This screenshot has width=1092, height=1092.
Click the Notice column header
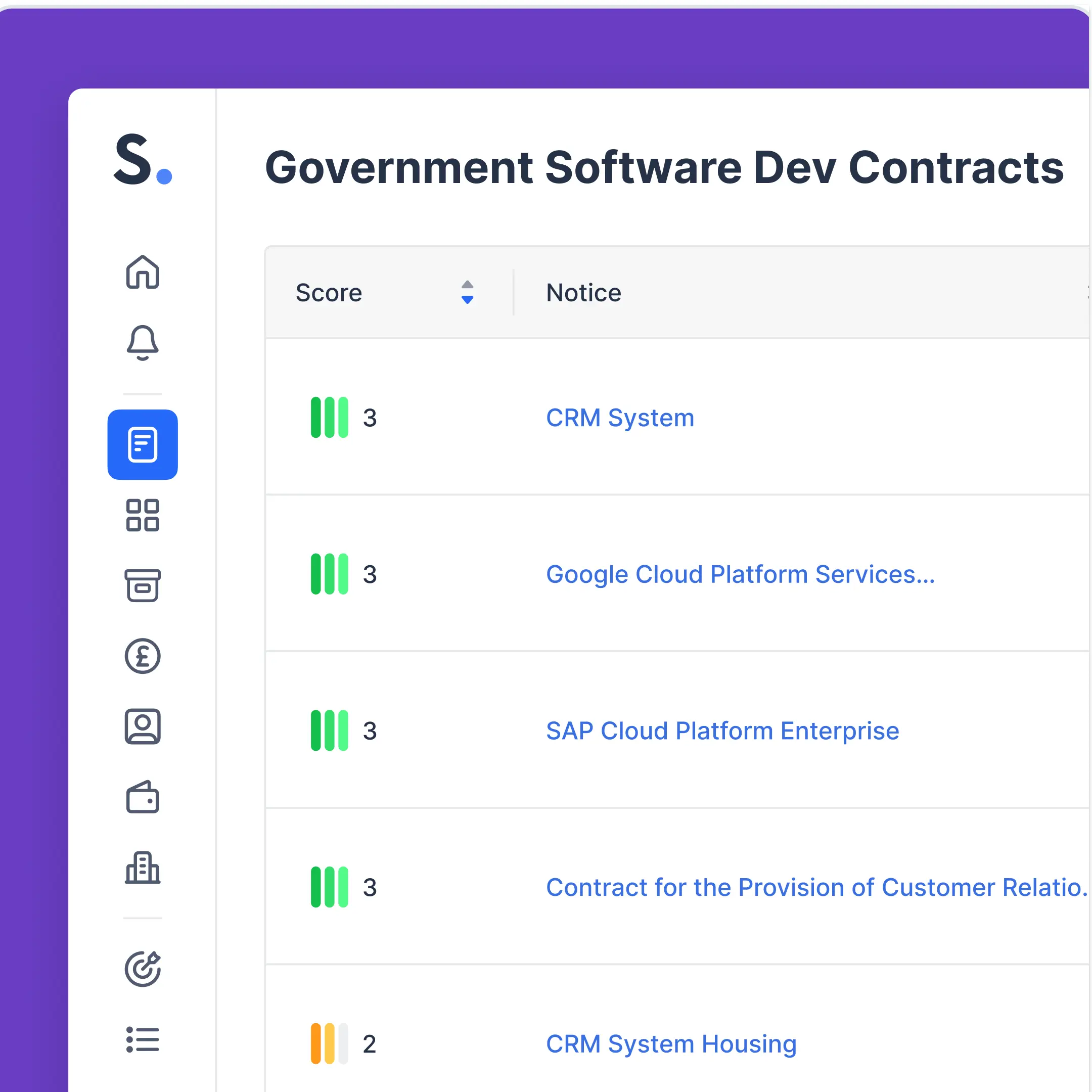click(584, 293)
